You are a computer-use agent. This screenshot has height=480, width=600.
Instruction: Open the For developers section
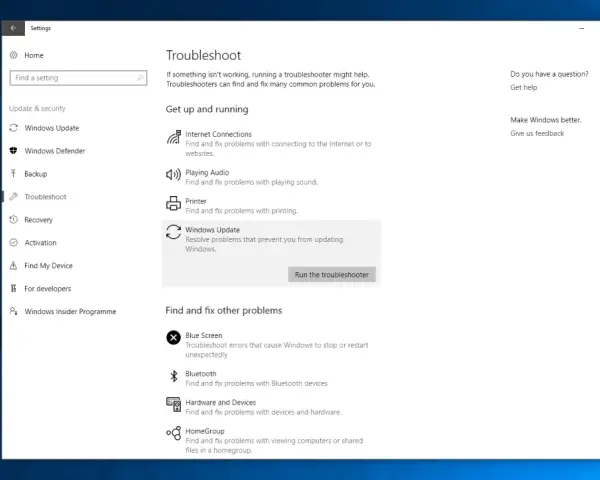47,289
